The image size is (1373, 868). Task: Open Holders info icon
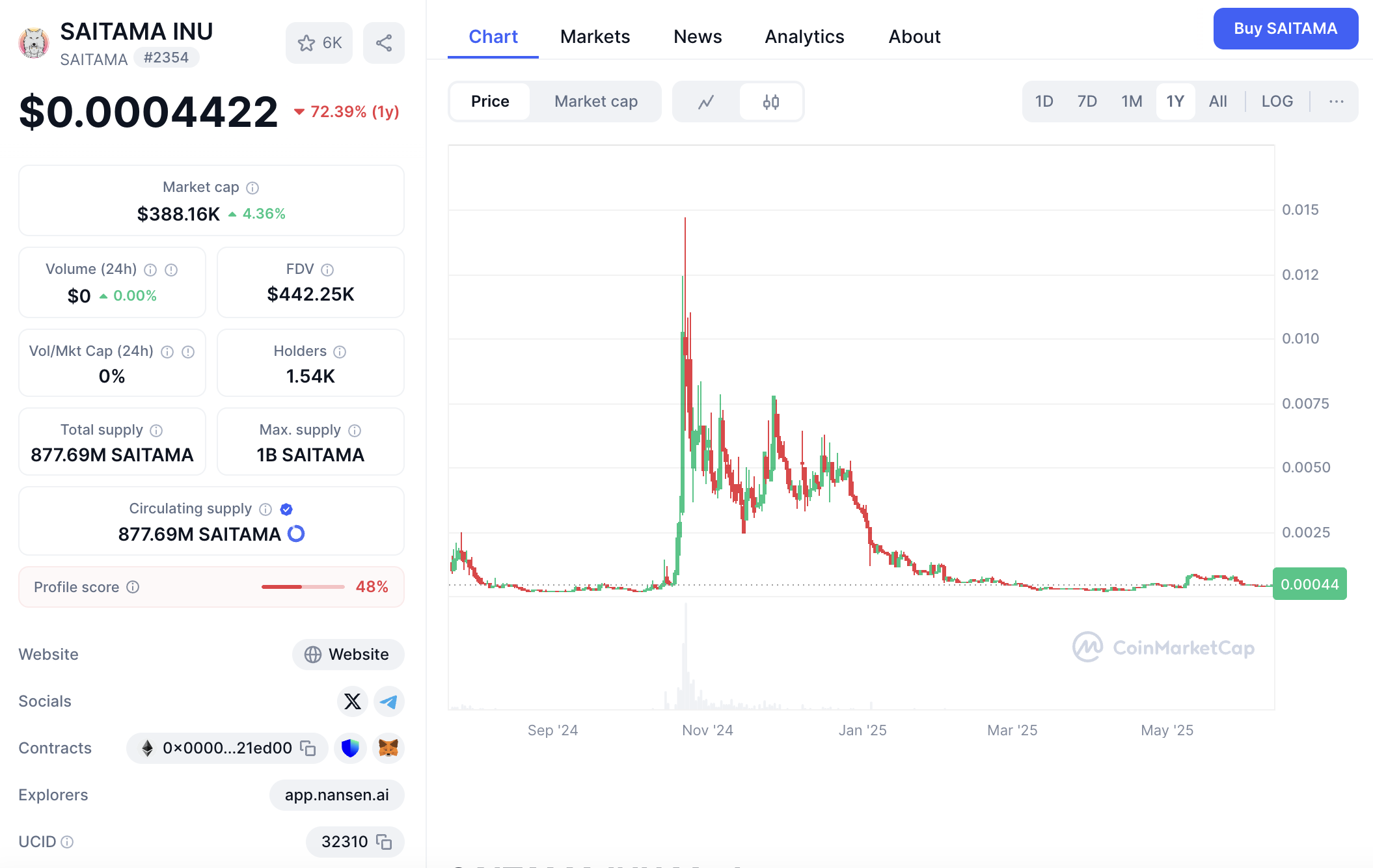pyautogui.click(x=340, y=352)
